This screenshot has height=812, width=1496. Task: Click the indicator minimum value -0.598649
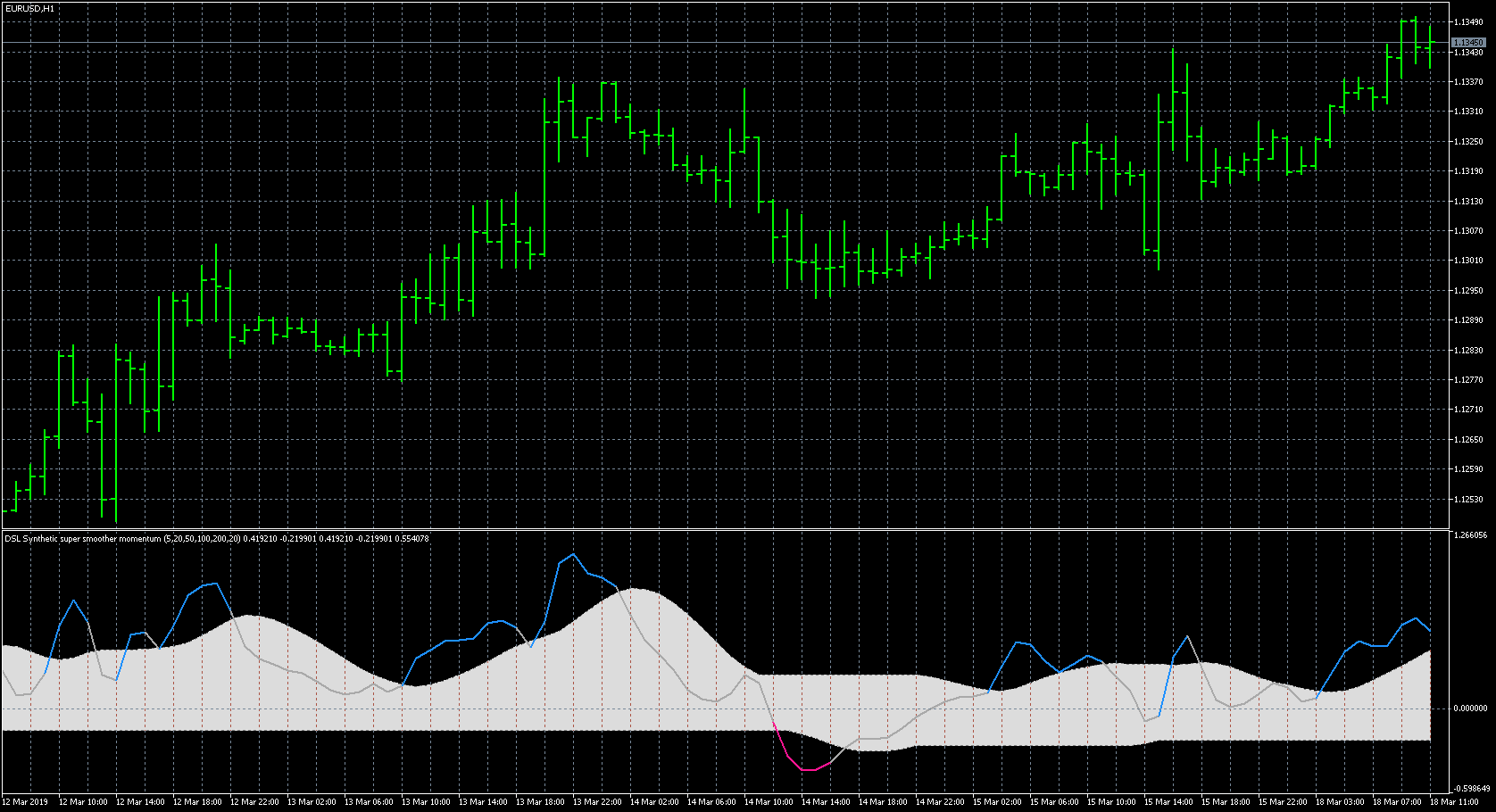pyautogui.click(x=1469, y=789)
